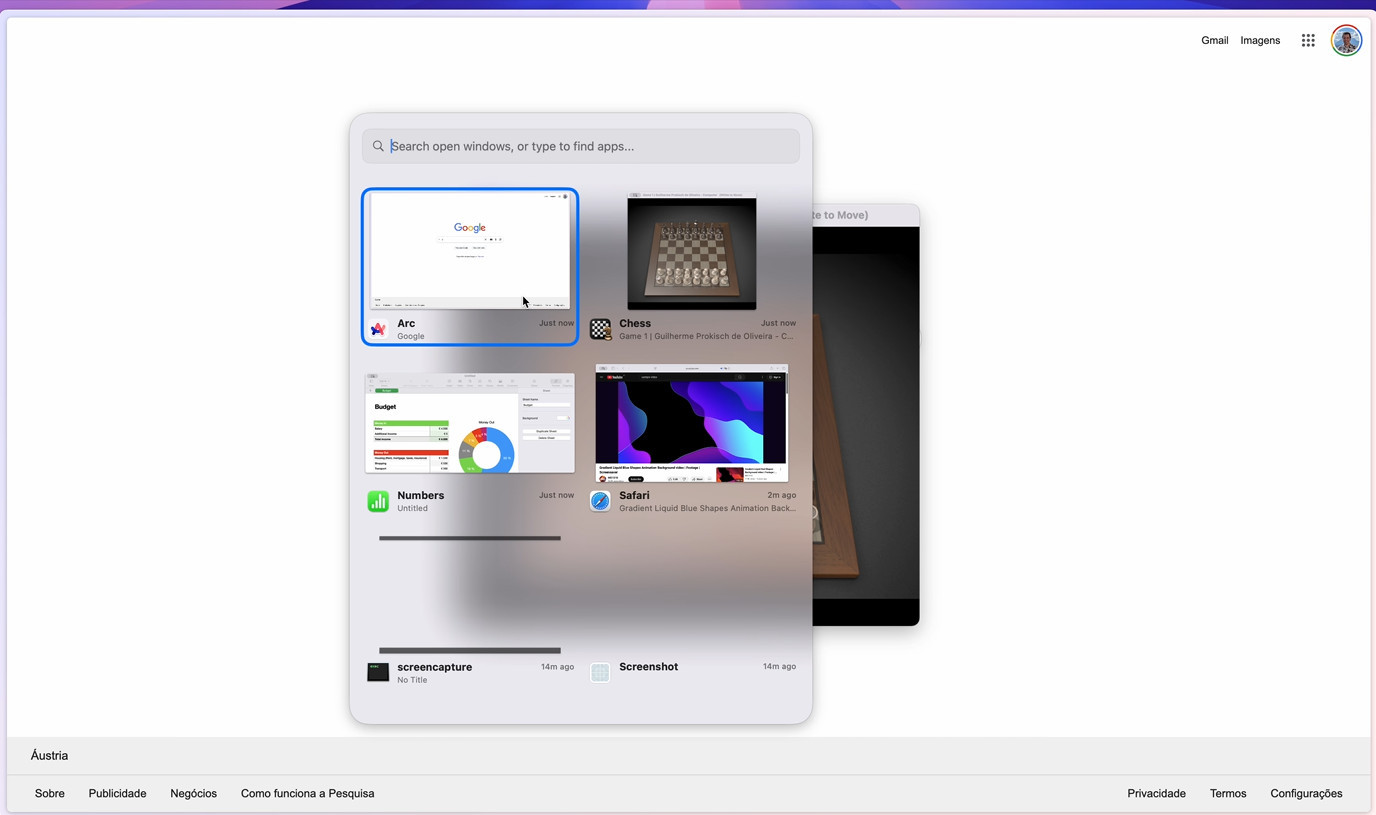Open the Termos footer link
Viewport: 1376px width, 815px height.
1228,793
